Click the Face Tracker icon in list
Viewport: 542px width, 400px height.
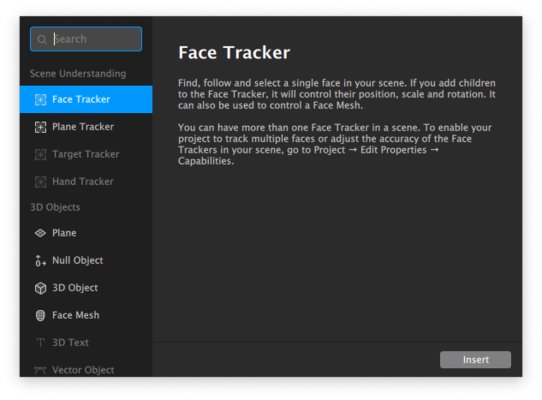coord(40,100)
